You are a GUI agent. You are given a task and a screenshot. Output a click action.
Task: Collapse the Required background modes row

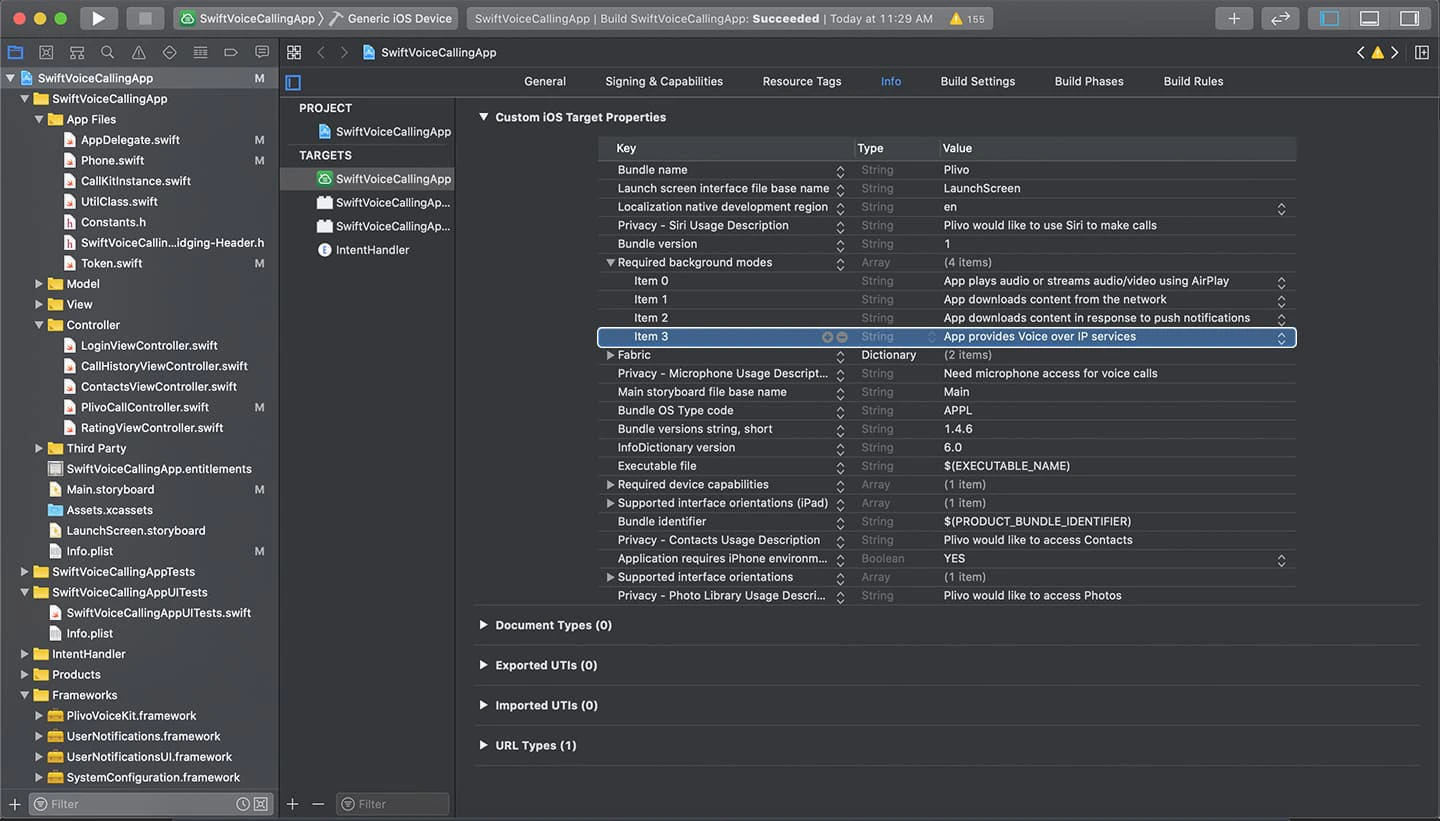[x=610, y=263]
